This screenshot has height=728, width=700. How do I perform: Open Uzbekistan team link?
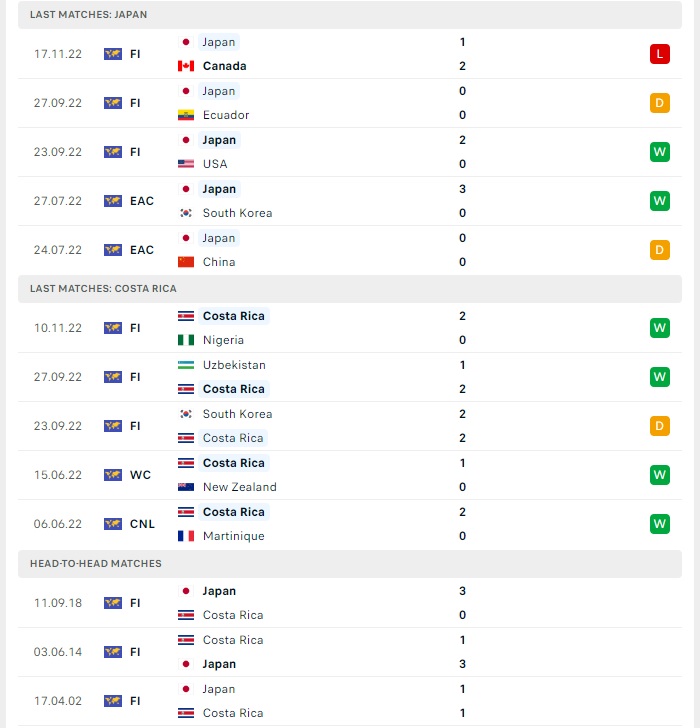coord(234,365)
